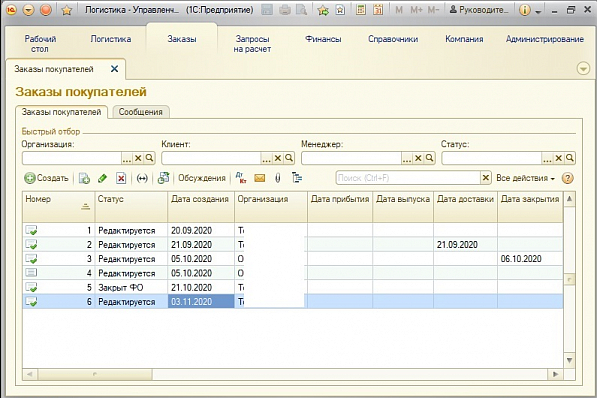Open the calendar icon in title bar

378,10
